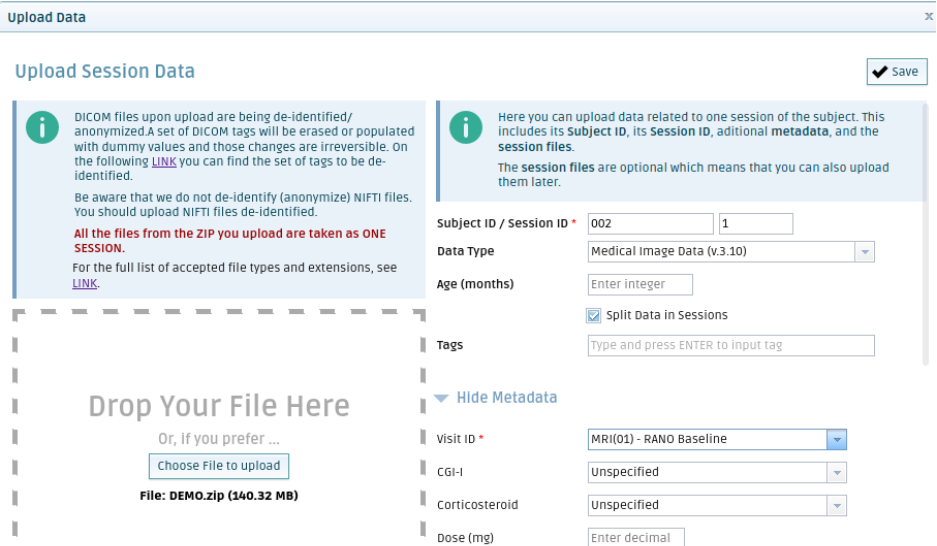The image size is (937, 546).
Task: Click the Subject ID input field
Action: tap(650, 223)
